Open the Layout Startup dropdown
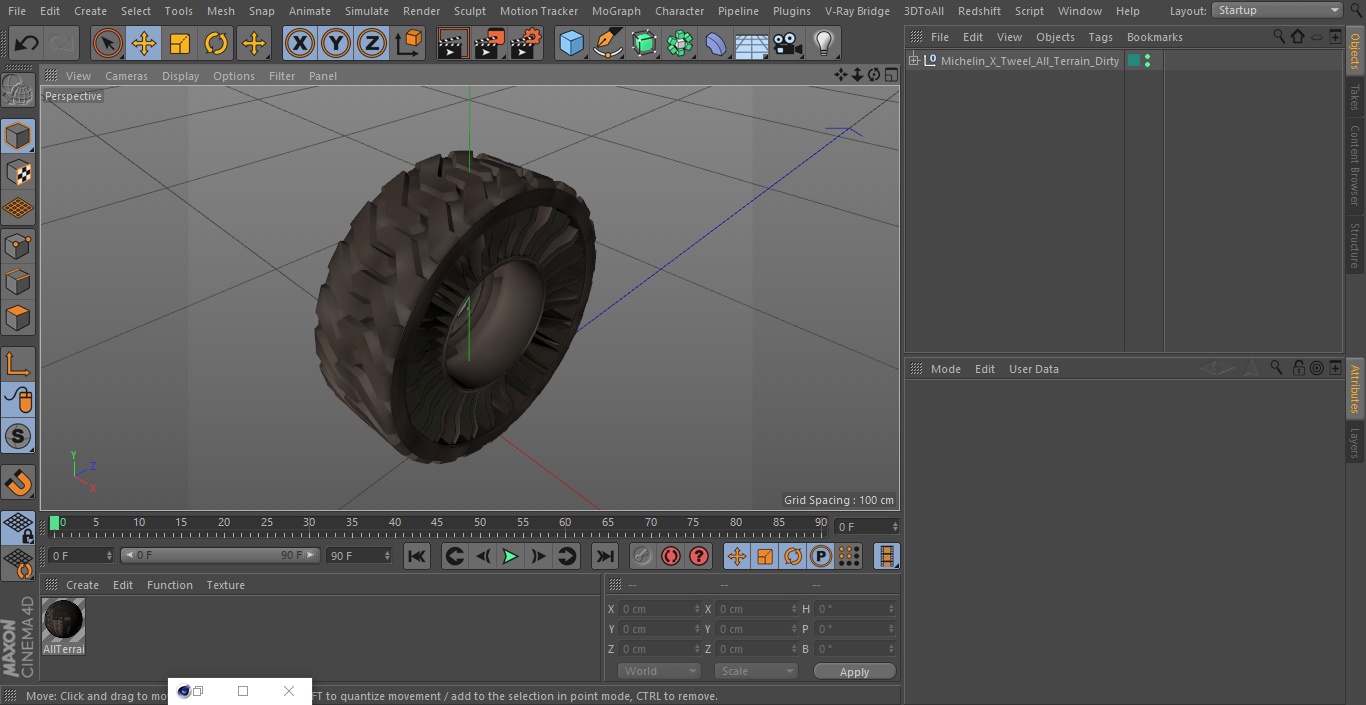This screenshot has width=1366, height=705. (x=1278, y=10)
